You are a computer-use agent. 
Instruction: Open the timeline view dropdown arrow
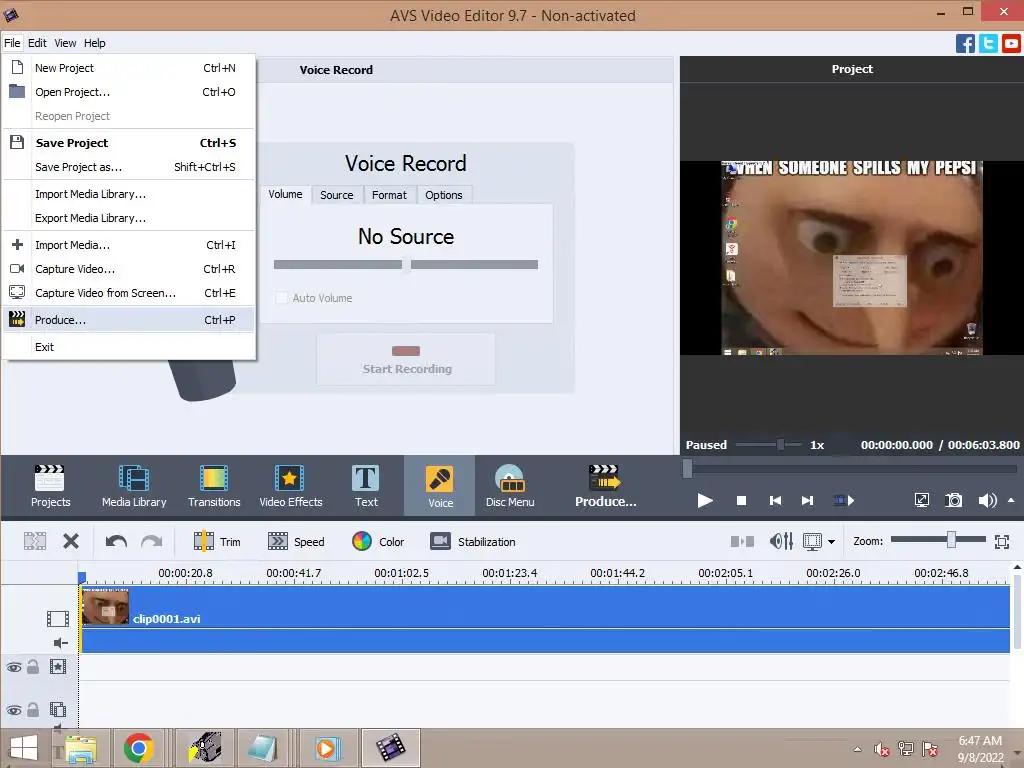coord(831,542)
